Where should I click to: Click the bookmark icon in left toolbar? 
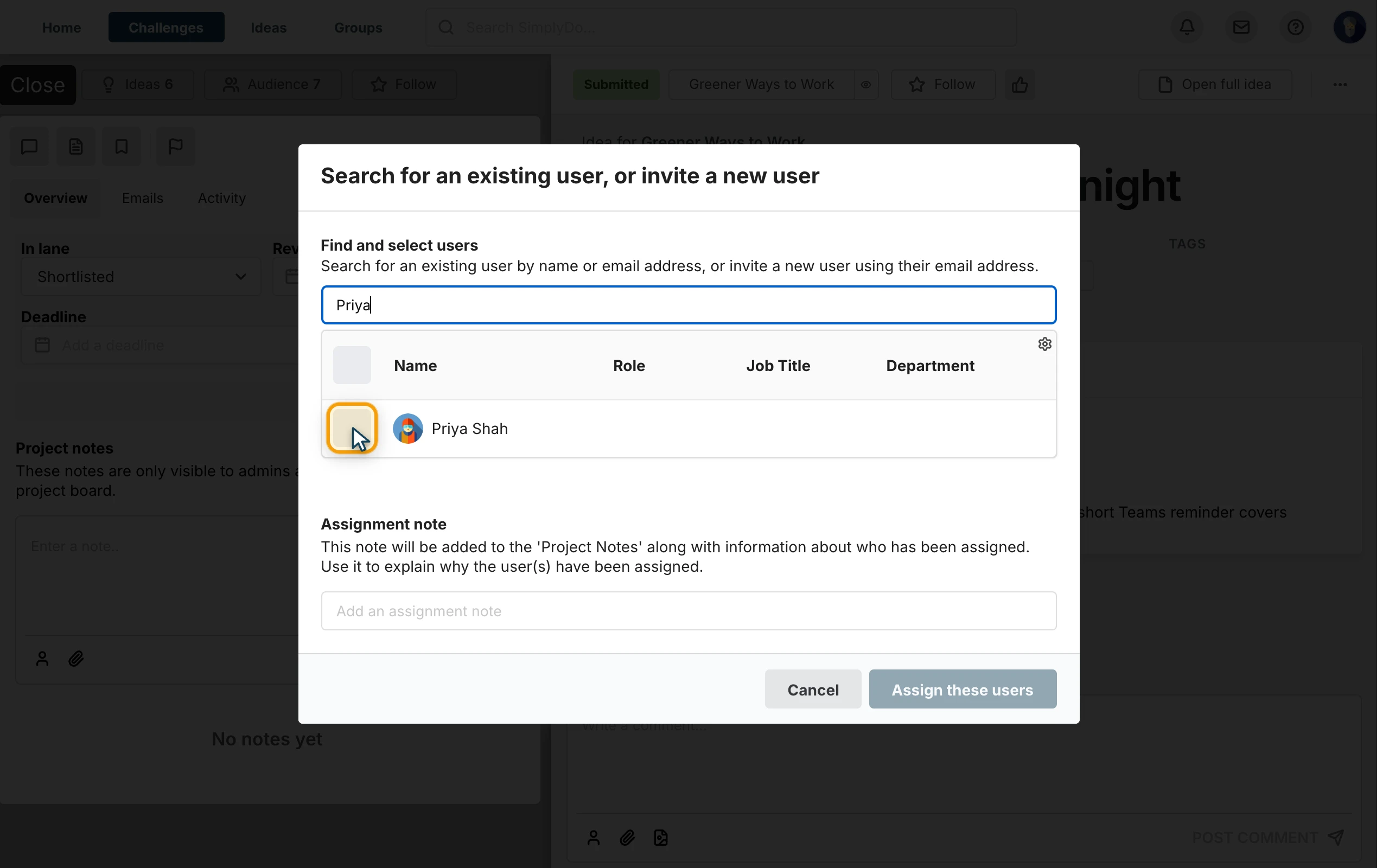tap(121, 146)
